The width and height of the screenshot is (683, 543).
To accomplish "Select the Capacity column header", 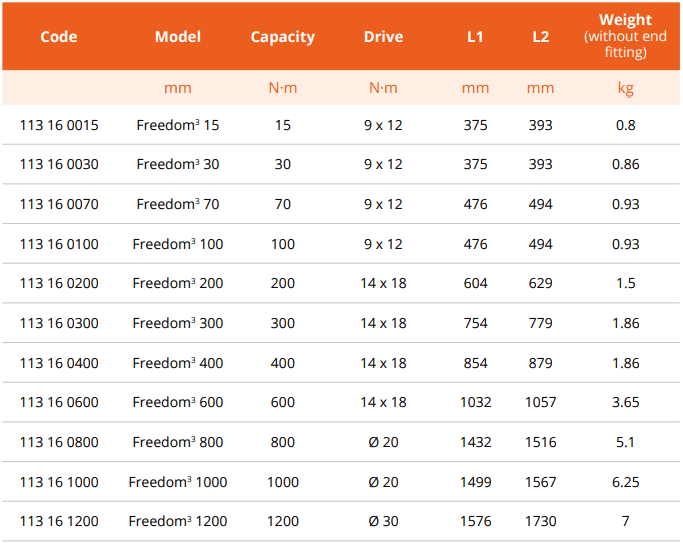I will click(x=282, y=37).
